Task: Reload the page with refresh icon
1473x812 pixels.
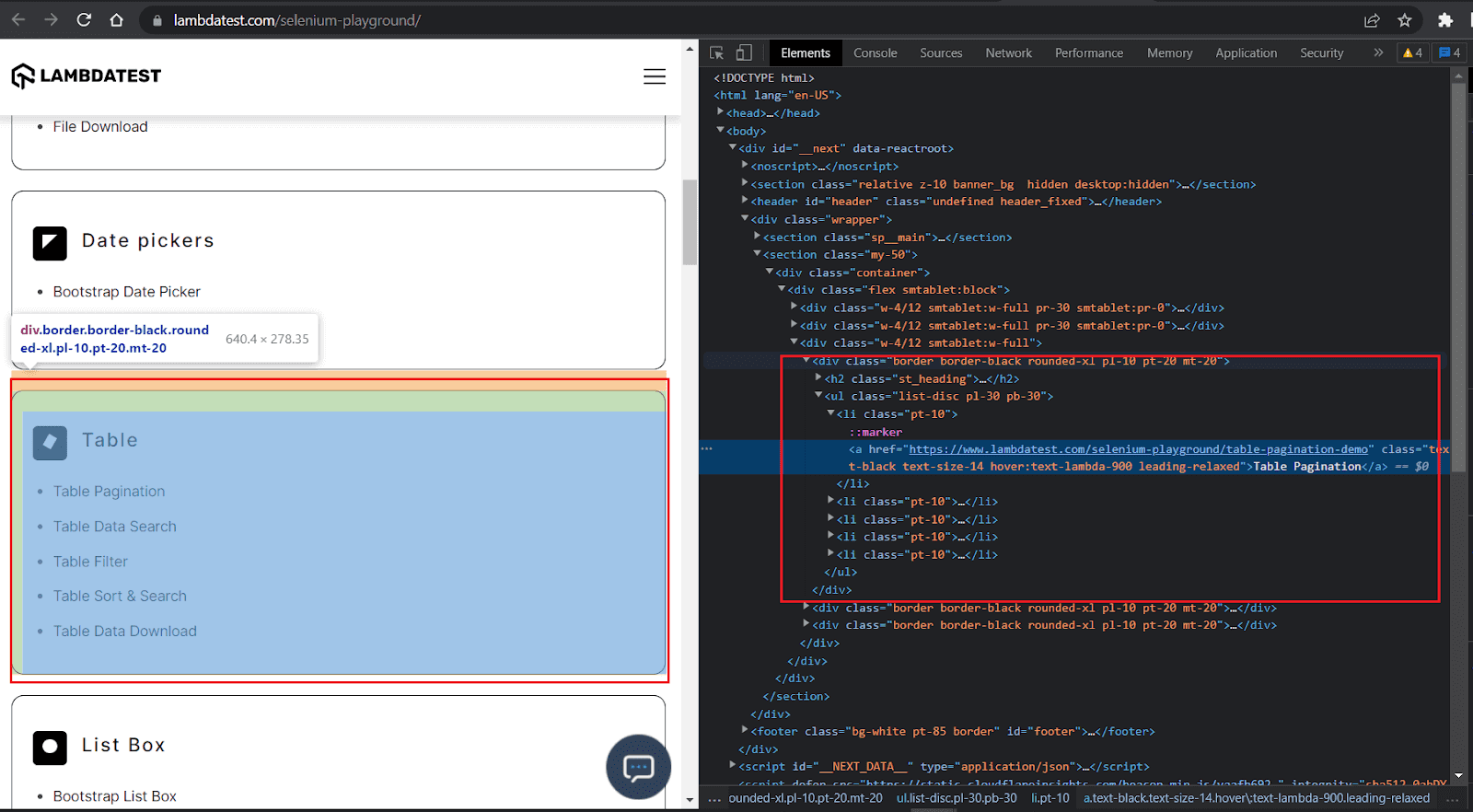Action: 84,19
